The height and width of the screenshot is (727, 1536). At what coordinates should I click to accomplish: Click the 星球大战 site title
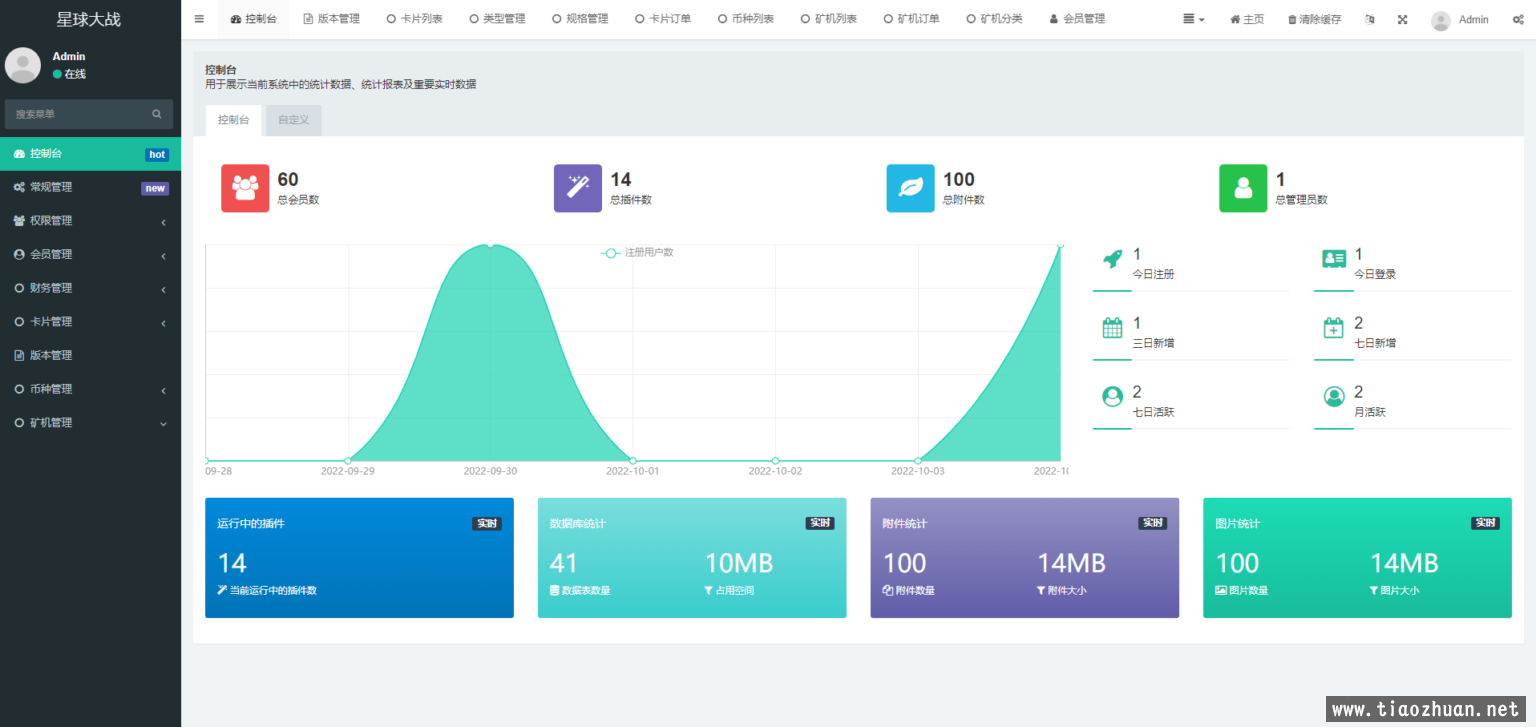point(88,19)
